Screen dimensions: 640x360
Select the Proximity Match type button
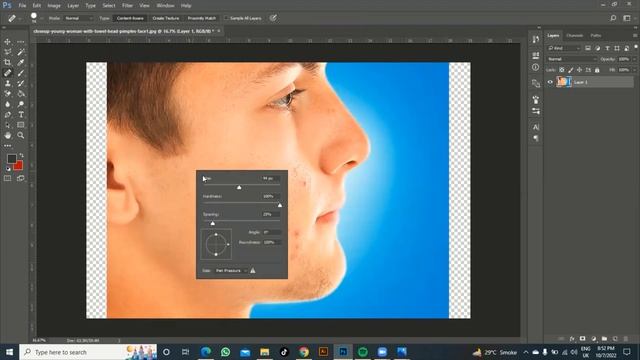tap(202, 18)
